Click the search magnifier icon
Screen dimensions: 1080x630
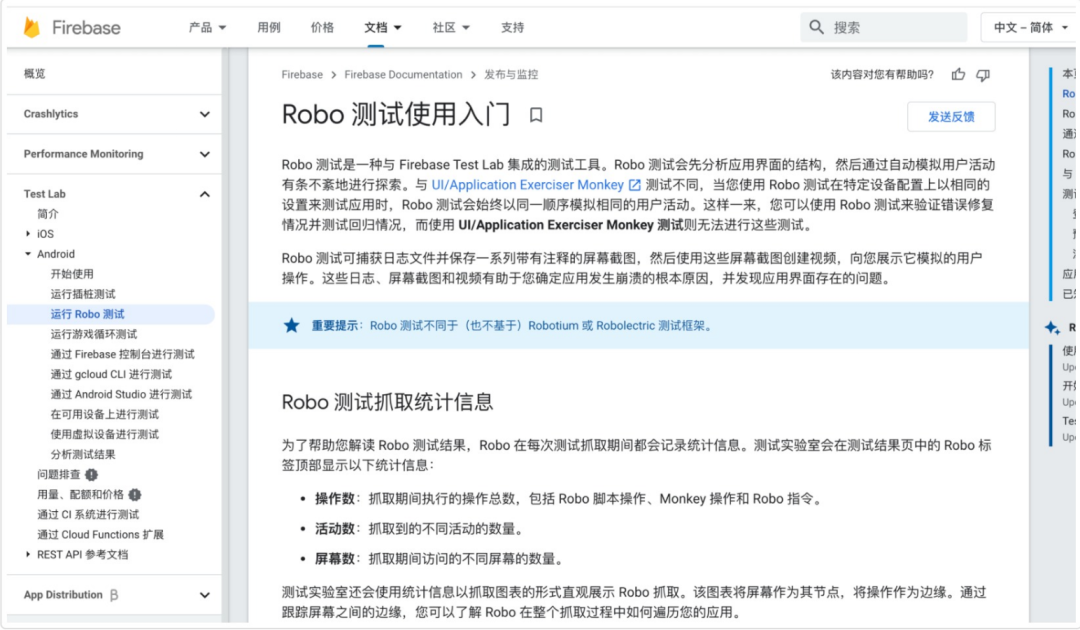(x=818, y=25)
